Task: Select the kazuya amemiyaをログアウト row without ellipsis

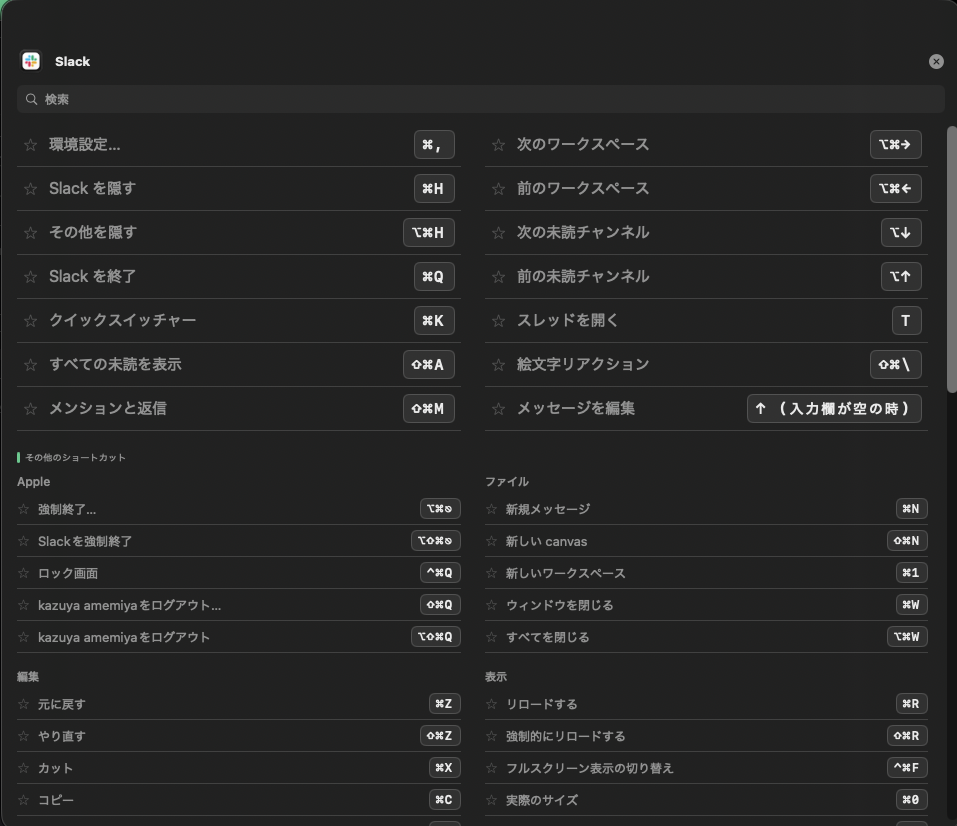Action: [239, 637]
